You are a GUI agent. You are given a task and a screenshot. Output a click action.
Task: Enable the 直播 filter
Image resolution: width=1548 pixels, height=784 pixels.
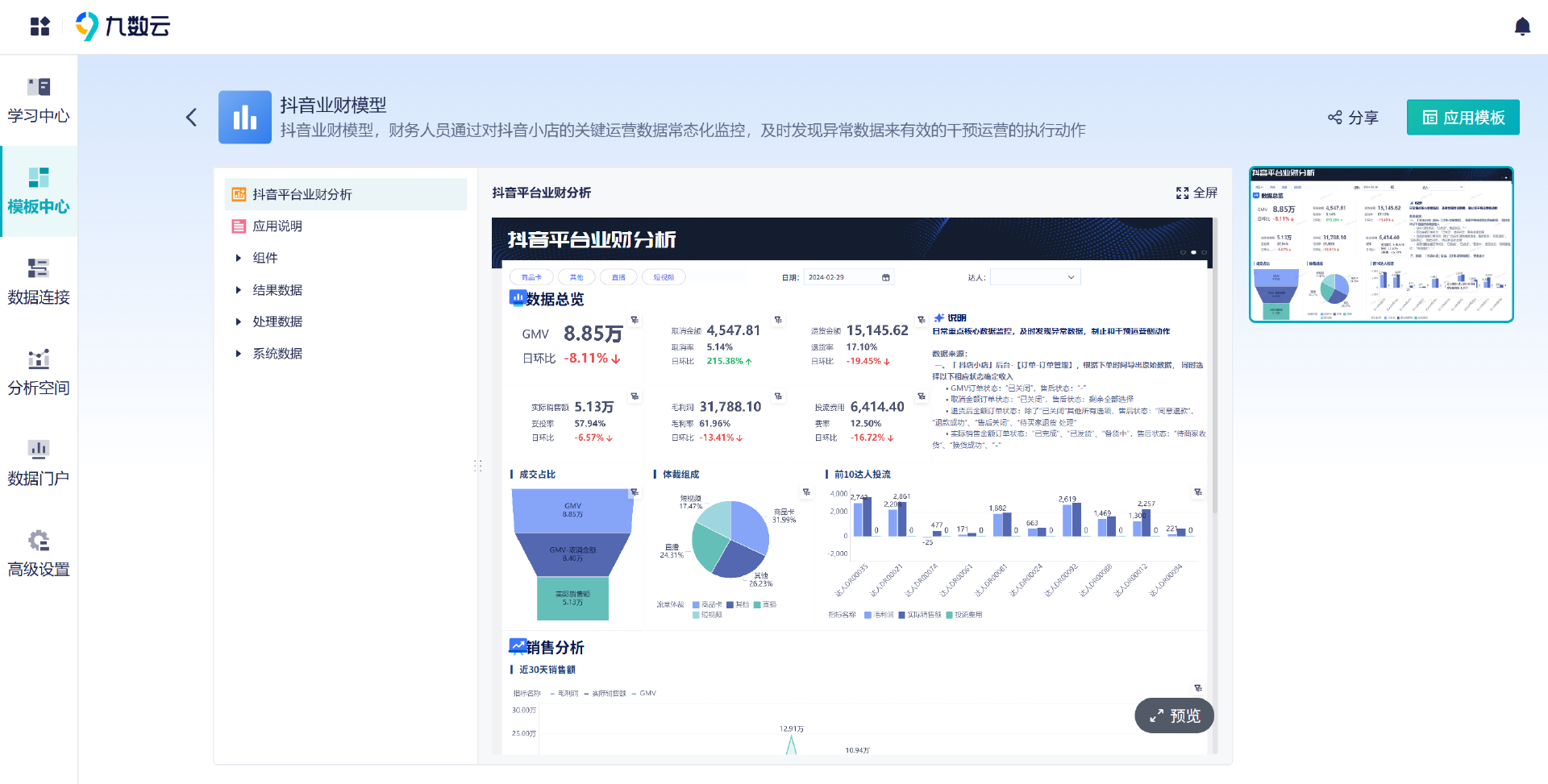pos(618,276)
